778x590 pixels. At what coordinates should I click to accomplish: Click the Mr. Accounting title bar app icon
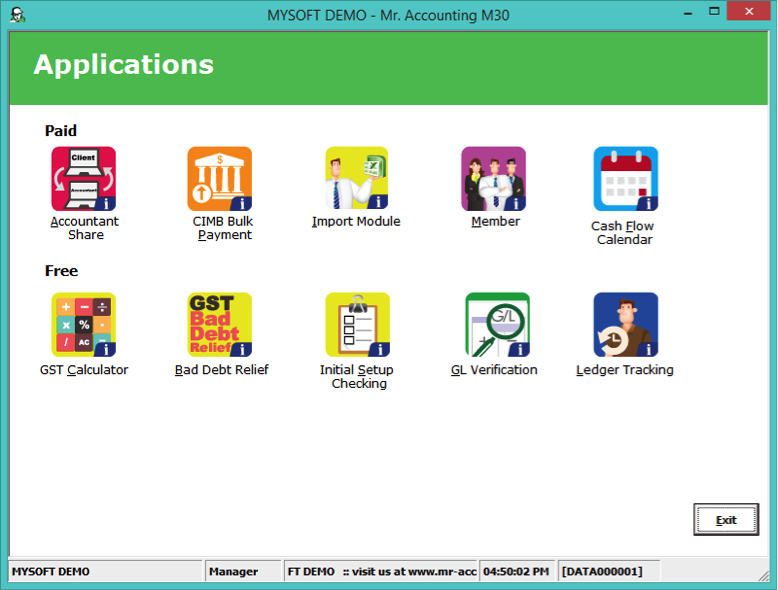click(x=18, y=15)
